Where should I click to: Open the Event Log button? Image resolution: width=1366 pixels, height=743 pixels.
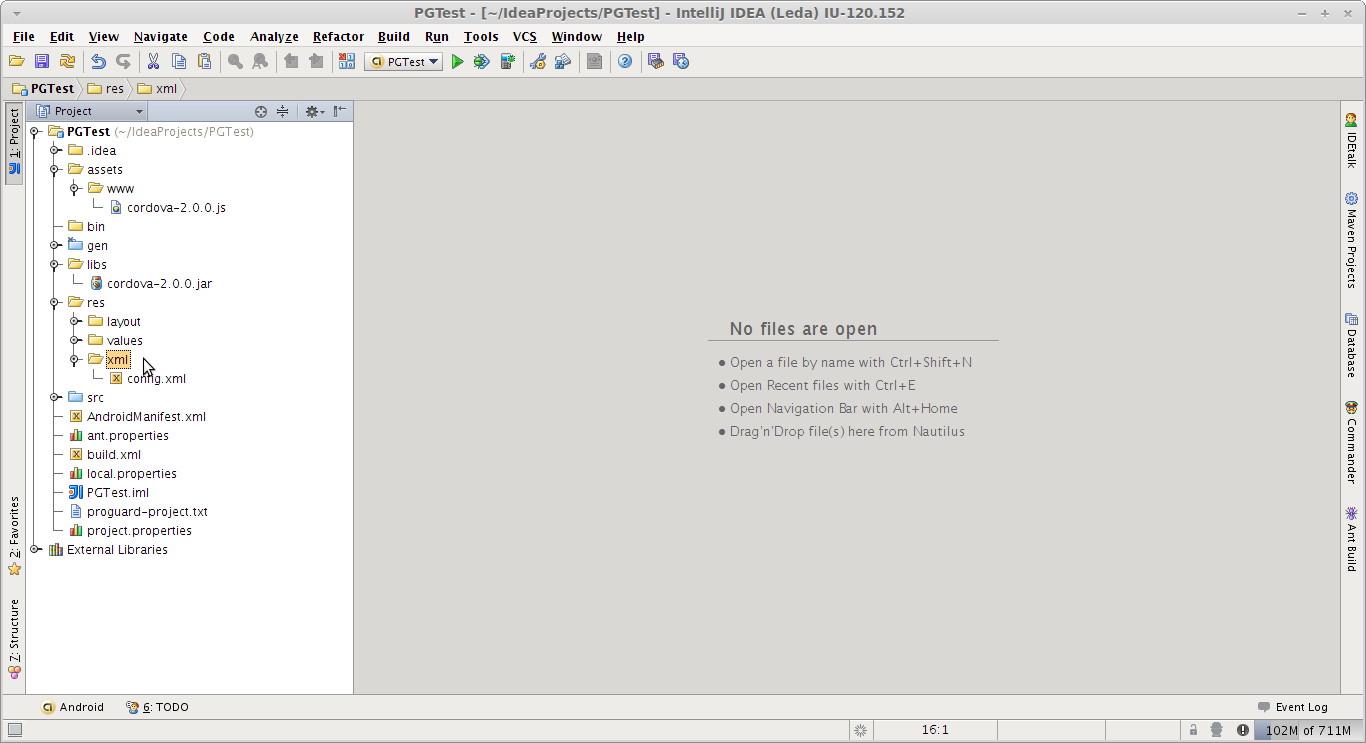[x=1293, y=707]
